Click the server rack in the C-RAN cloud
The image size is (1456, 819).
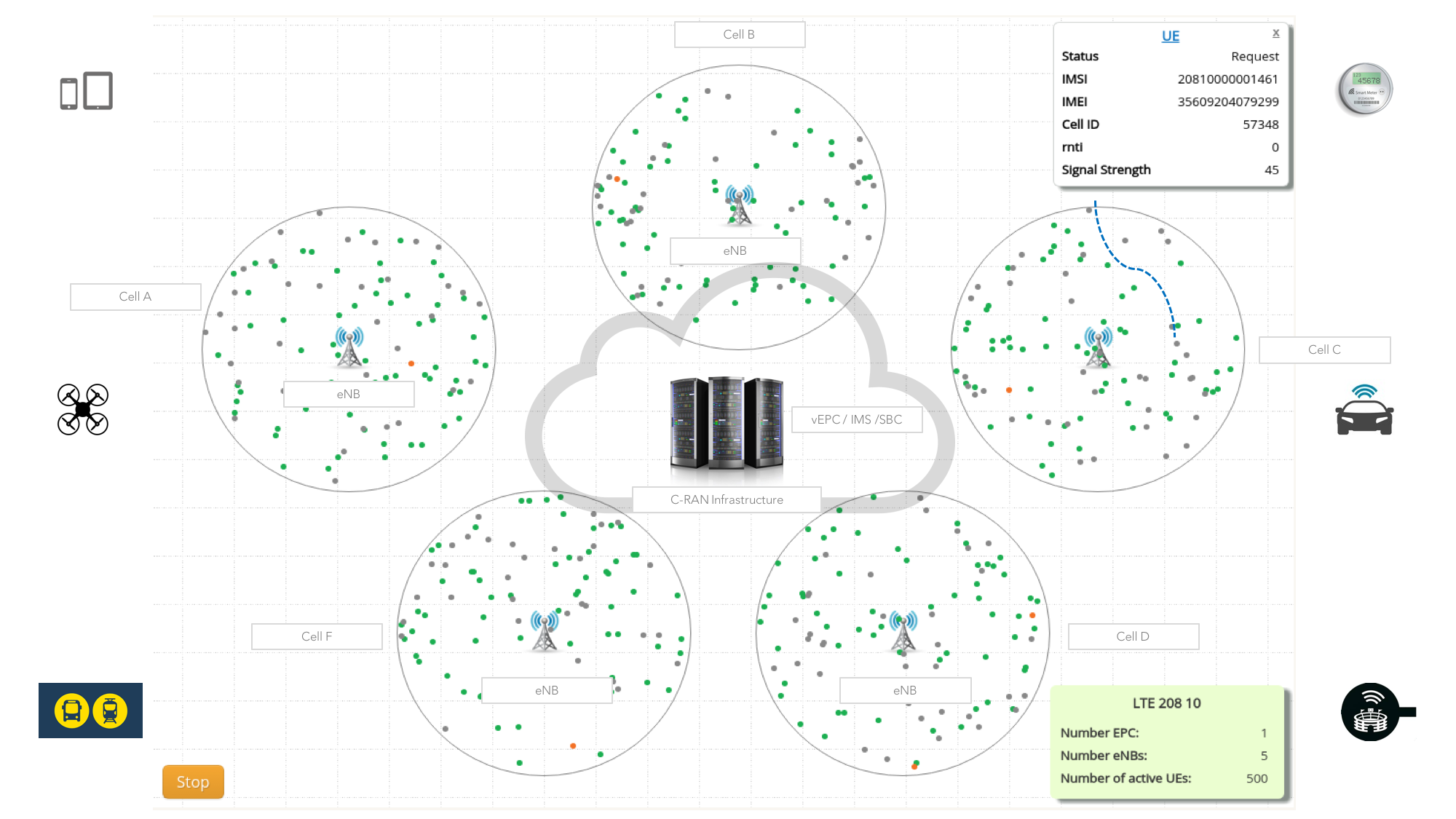pos(725,422)
